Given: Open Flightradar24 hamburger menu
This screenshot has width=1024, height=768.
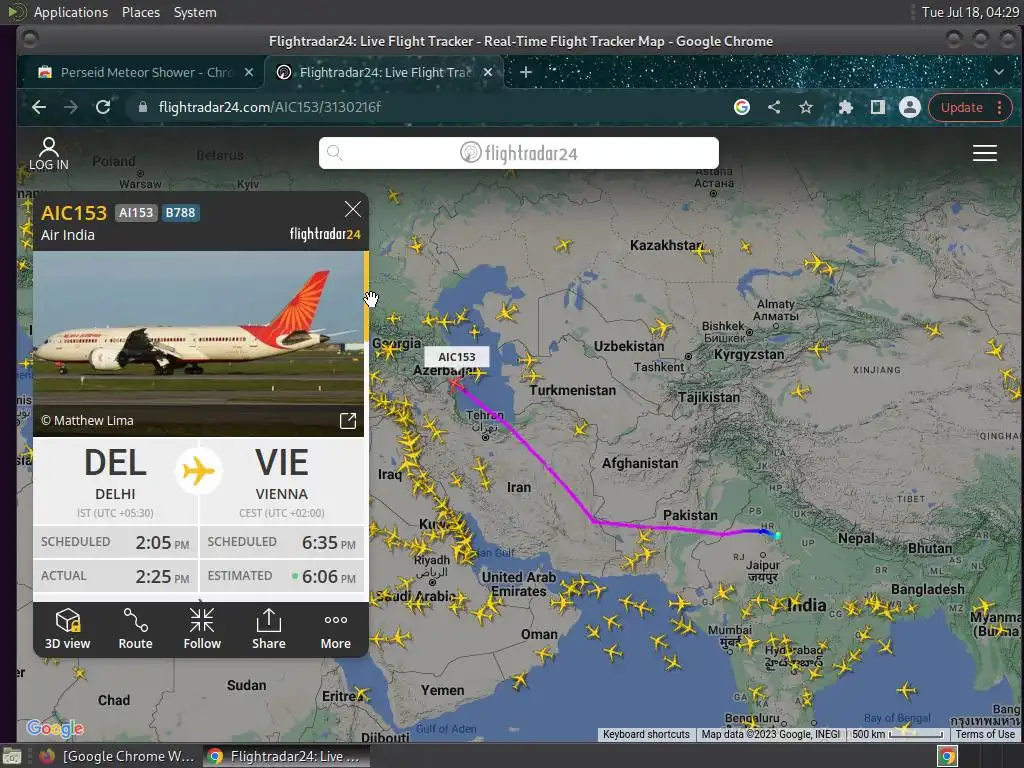Looking at the screenshot, I should [984, 153].
